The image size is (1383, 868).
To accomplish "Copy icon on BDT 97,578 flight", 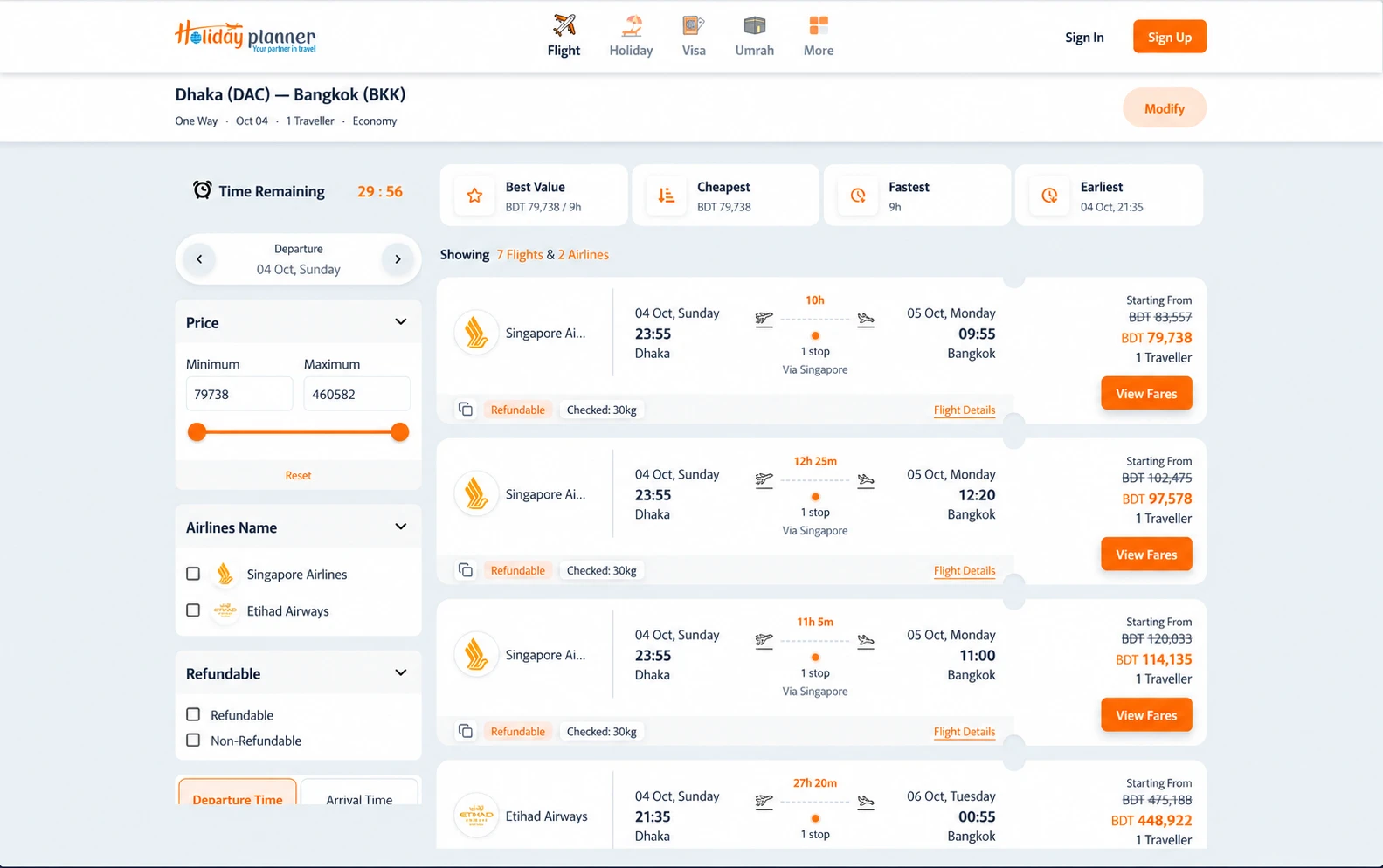I will (x=466, y=570).
